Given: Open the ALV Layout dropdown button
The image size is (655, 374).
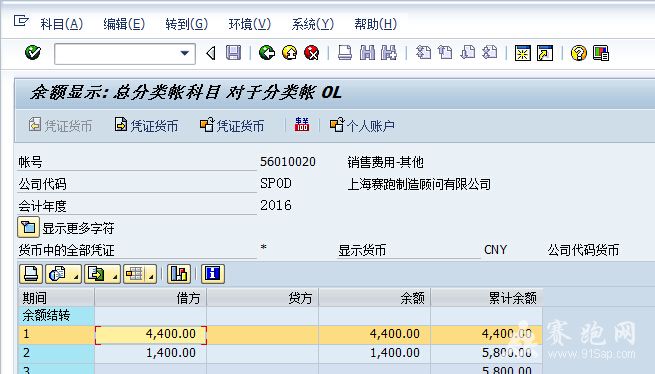Looking at the screenshot, I should [x=140, y=274].
